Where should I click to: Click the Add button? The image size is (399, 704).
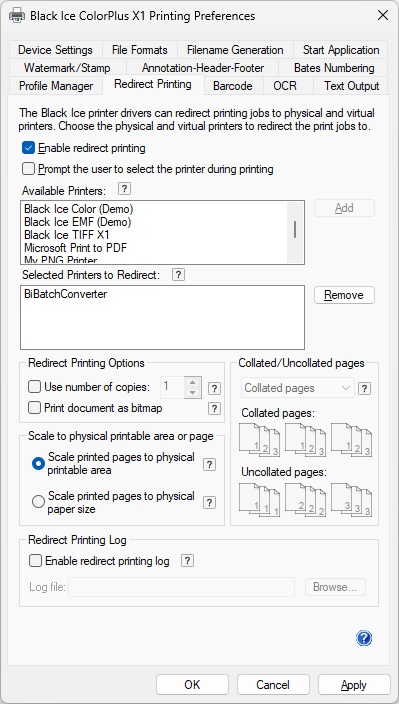344,208
